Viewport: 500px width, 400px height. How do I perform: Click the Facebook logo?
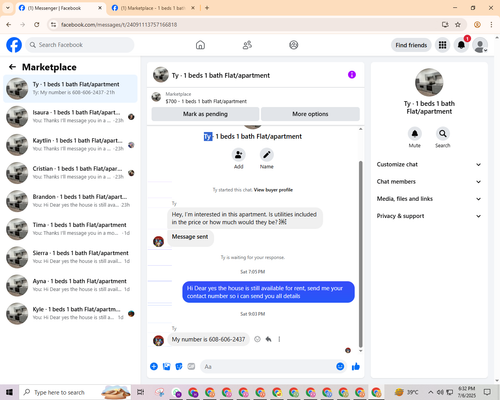pyautogui.click(x=14, y=45)
